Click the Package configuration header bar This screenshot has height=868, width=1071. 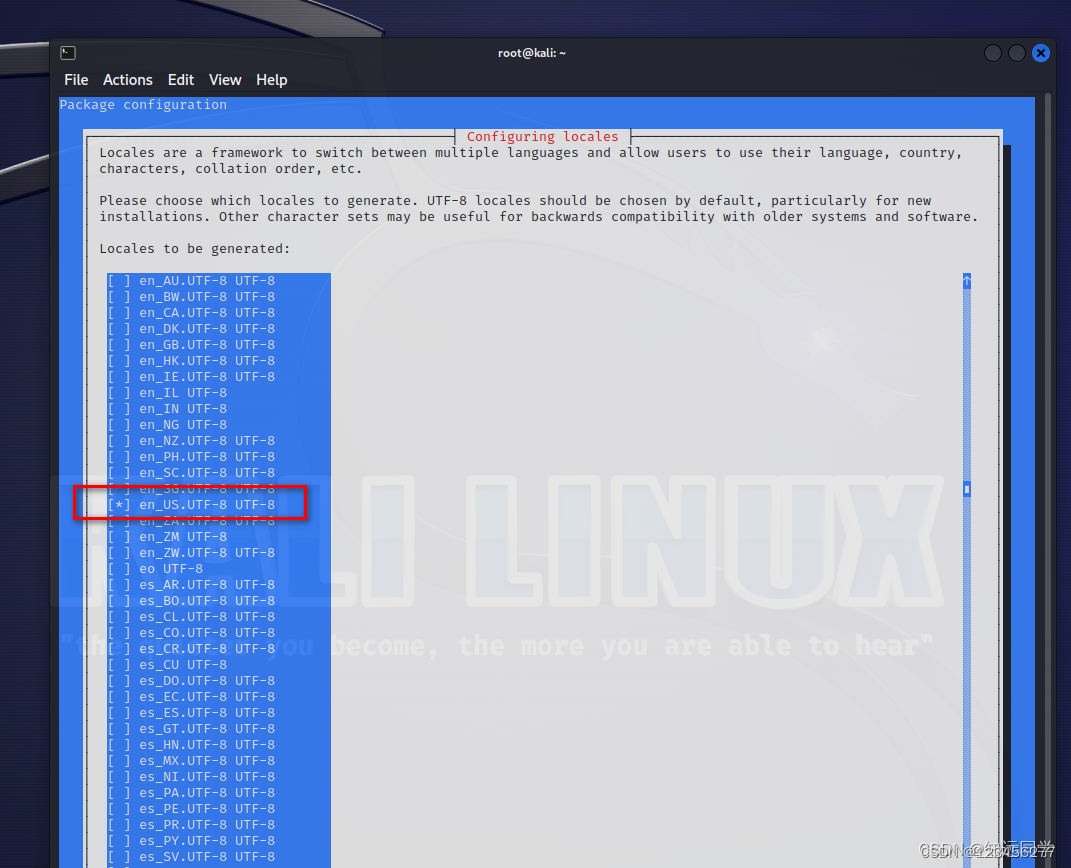click(143, 104)
